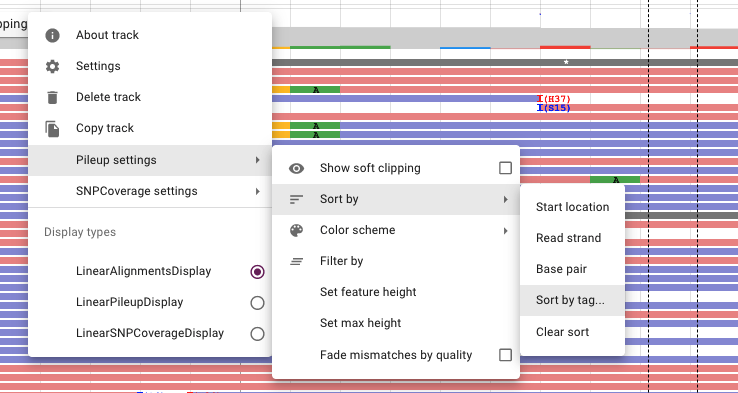Choose Sort by tag... option

coord(572,300)
